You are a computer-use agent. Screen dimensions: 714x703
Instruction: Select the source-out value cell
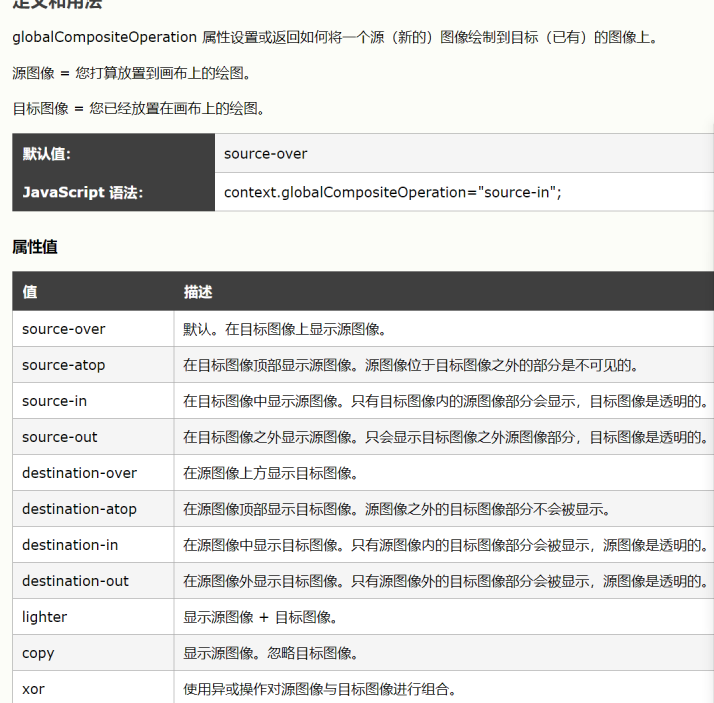pos(93,437)
